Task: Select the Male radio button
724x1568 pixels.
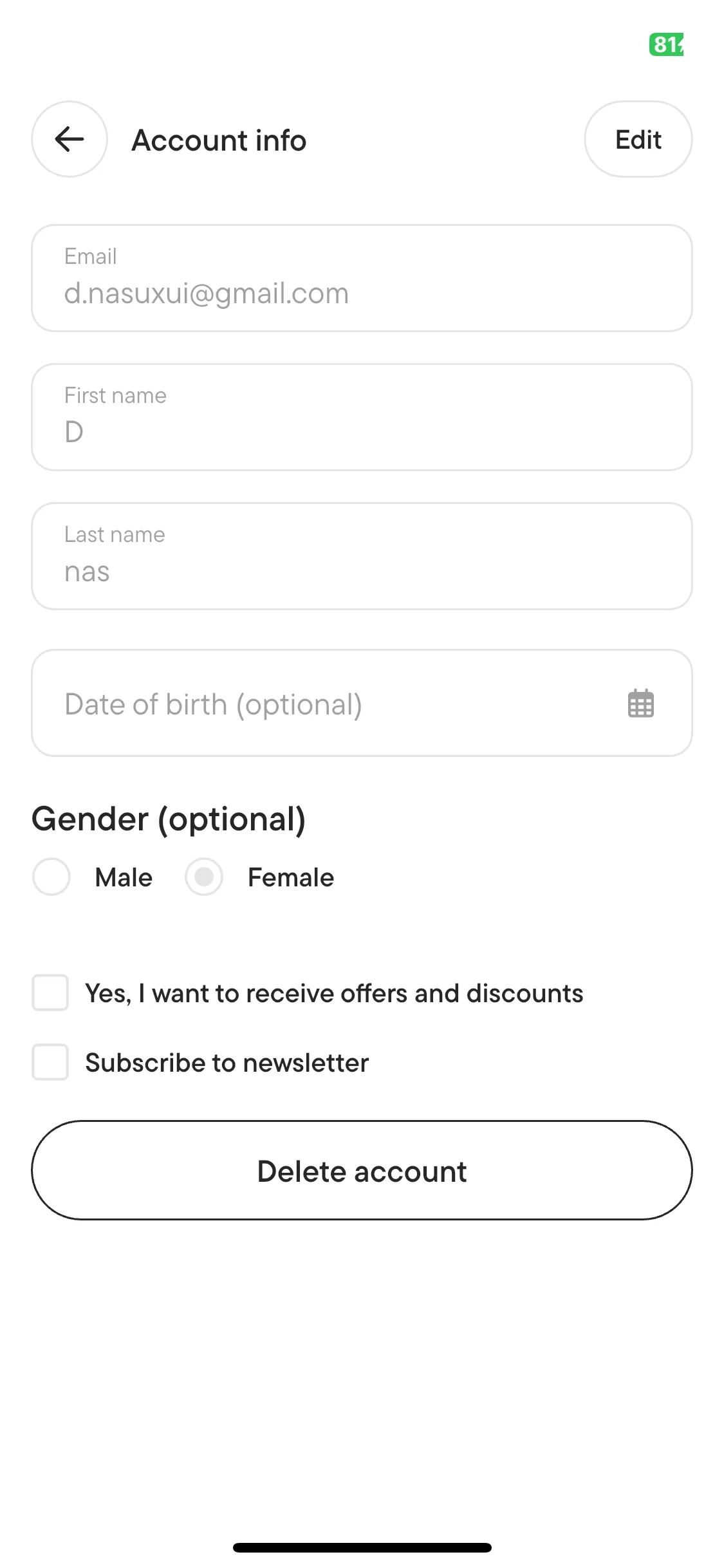Action: click(51, 877)
